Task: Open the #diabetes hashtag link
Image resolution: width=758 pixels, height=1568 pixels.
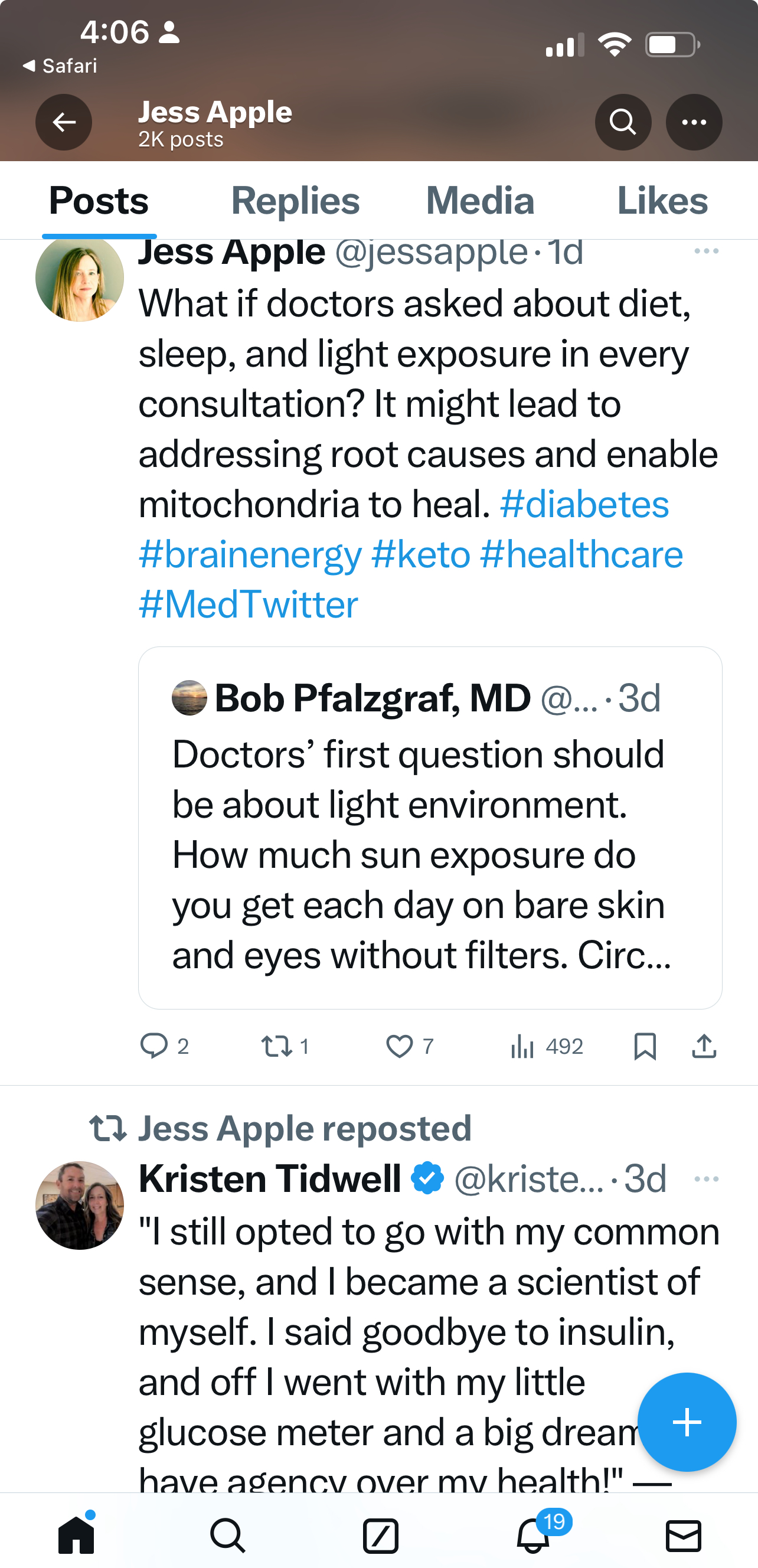Action: [584, 505]
